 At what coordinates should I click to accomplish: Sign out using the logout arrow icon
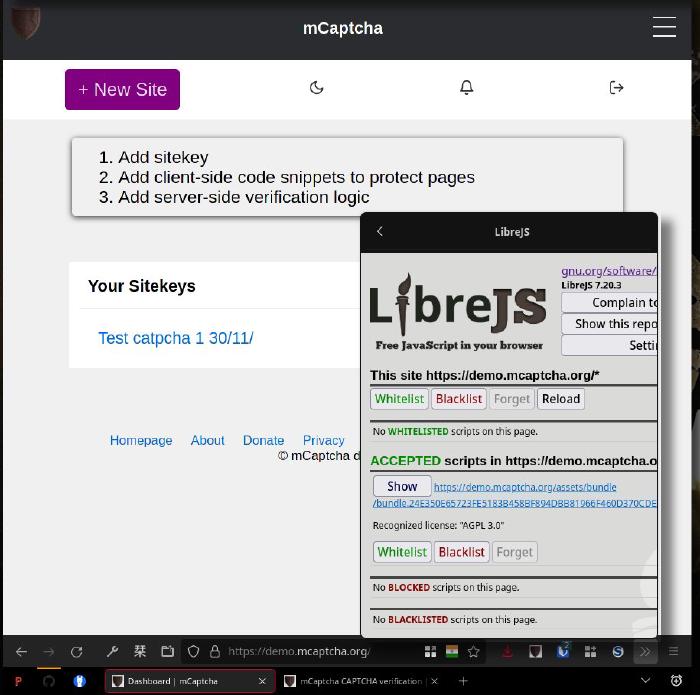point(616,87)
